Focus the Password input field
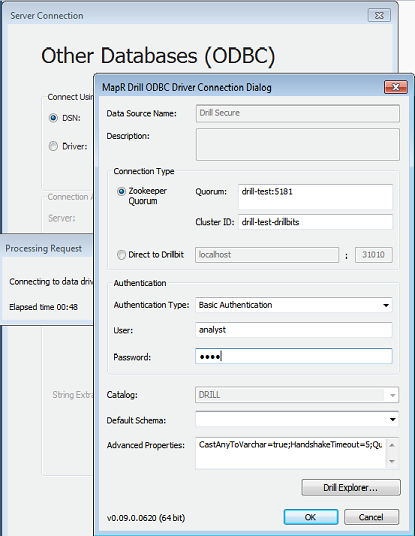 coord(294,356)
